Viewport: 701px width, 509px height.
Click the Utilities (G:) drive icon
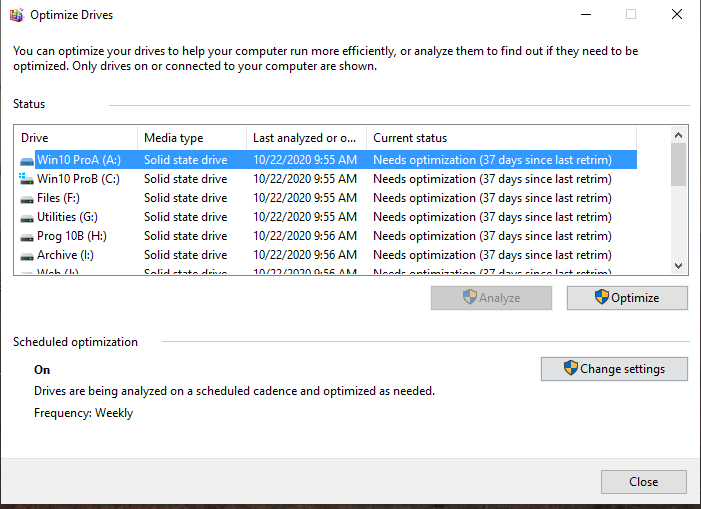pyautogui.click(x=27, y=217)
